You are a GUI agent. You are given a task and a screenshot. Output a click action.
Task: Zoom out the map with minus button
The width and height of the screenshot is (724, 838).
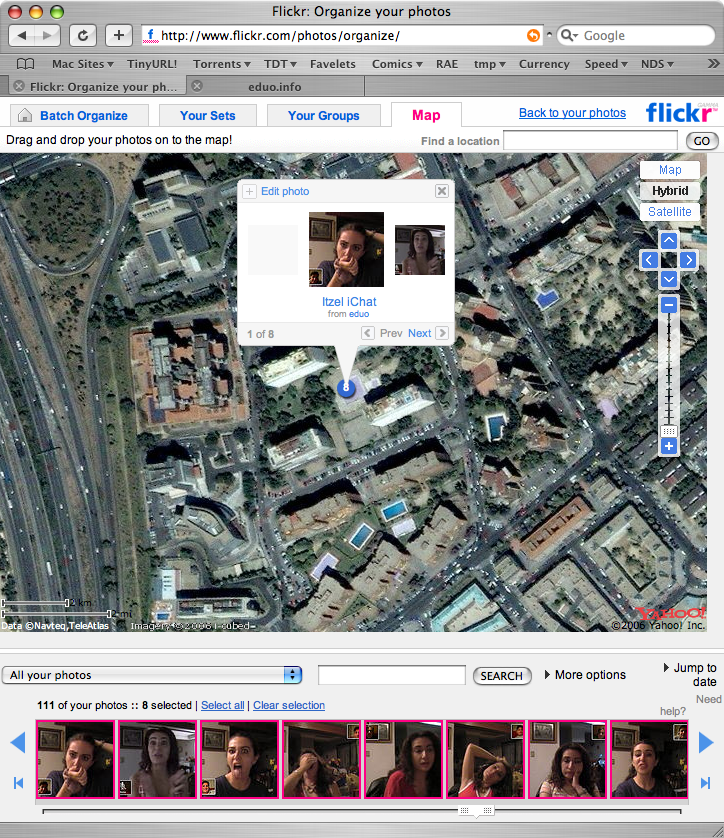pyautogui.click(x=668, y=305)
